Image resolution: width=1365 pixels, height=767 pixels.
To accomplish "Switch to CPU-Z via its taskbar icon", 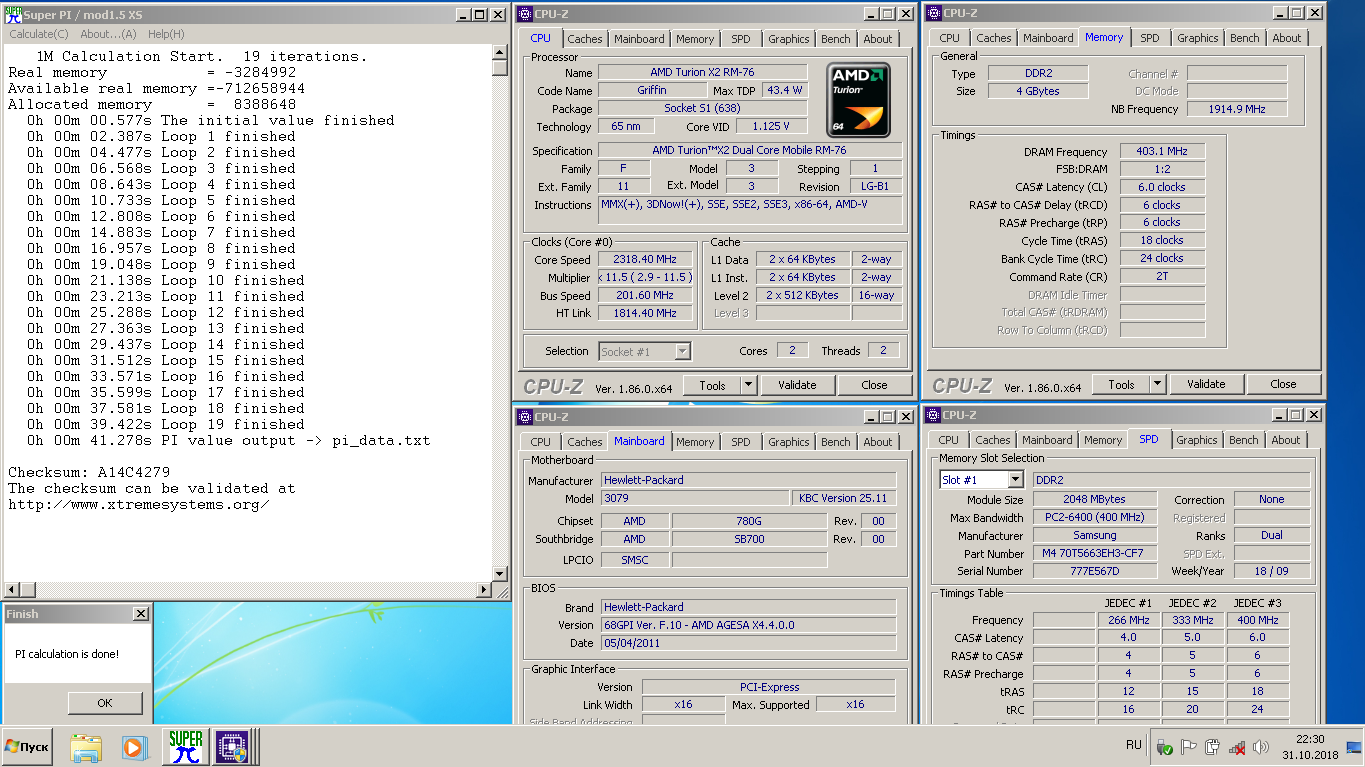I will point(231,746).
